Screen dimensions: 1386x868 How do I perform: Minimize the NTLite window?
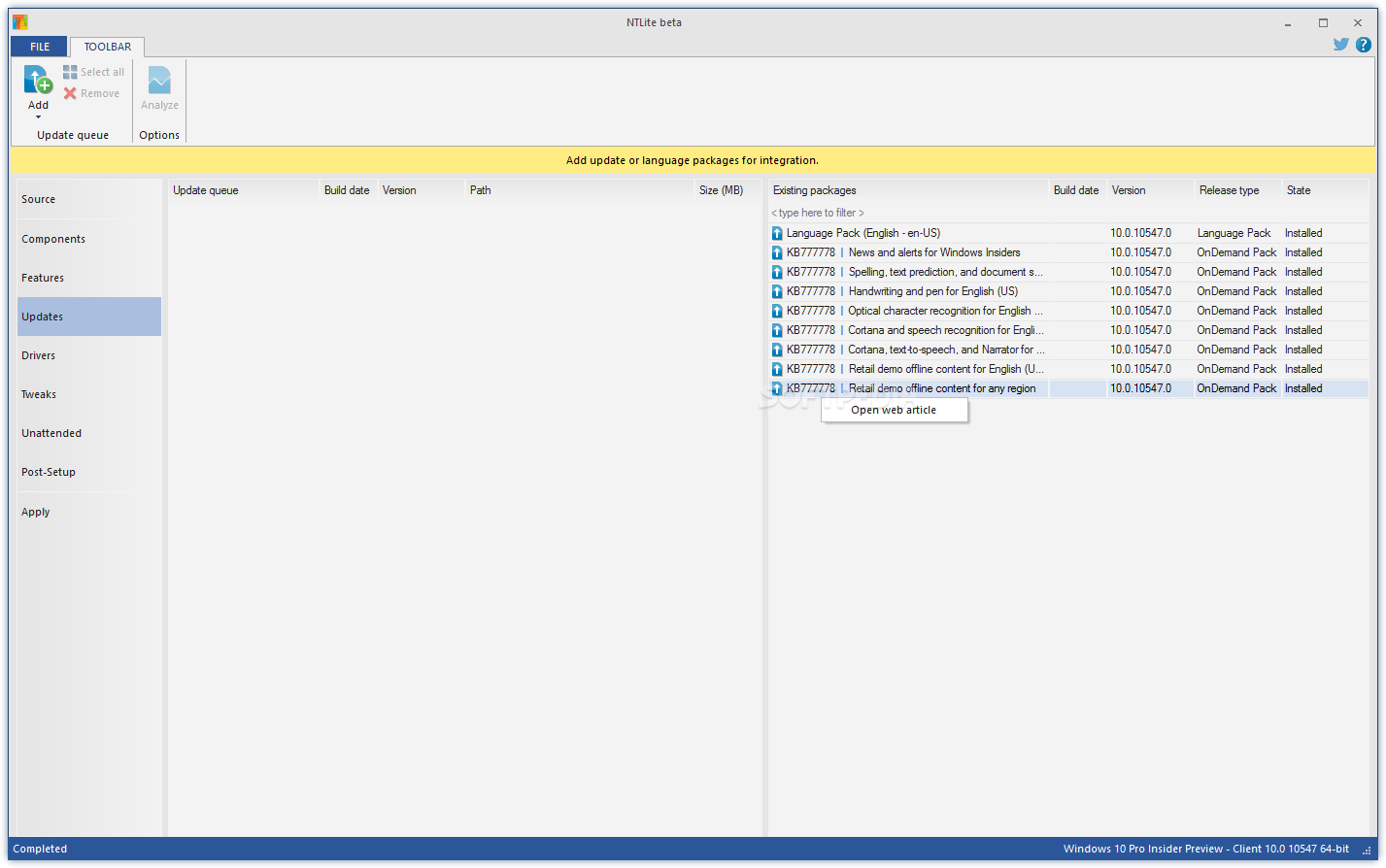tap(1288, 22)
